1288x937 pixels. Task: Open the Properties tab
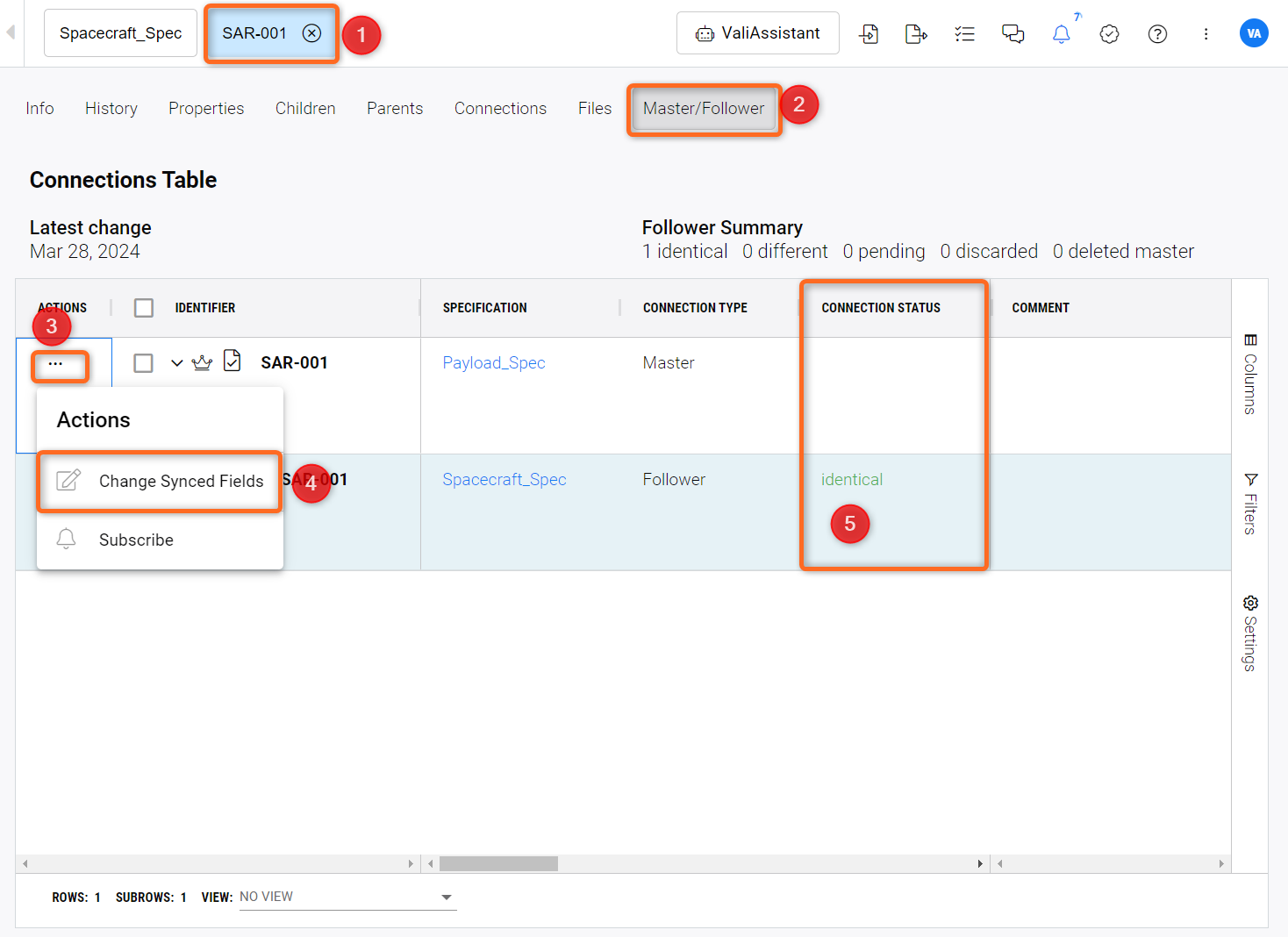[206, 108]
